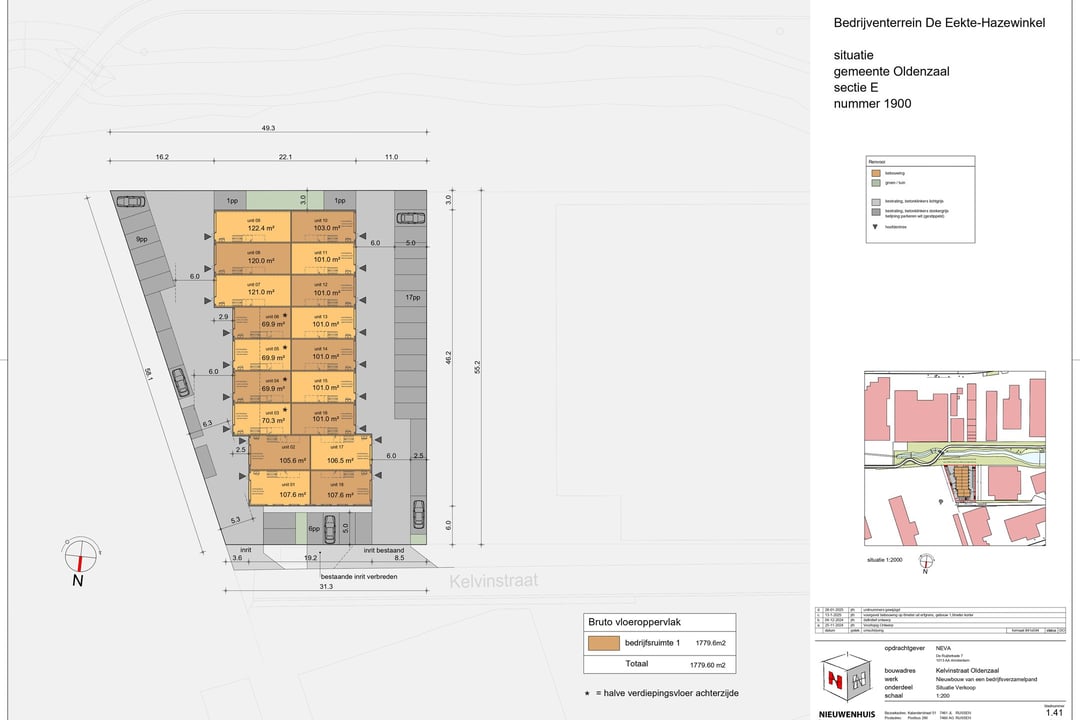
Task: Click 'Kelvinstraat Oldenzaal' in the title block
Action: point(967,670)
